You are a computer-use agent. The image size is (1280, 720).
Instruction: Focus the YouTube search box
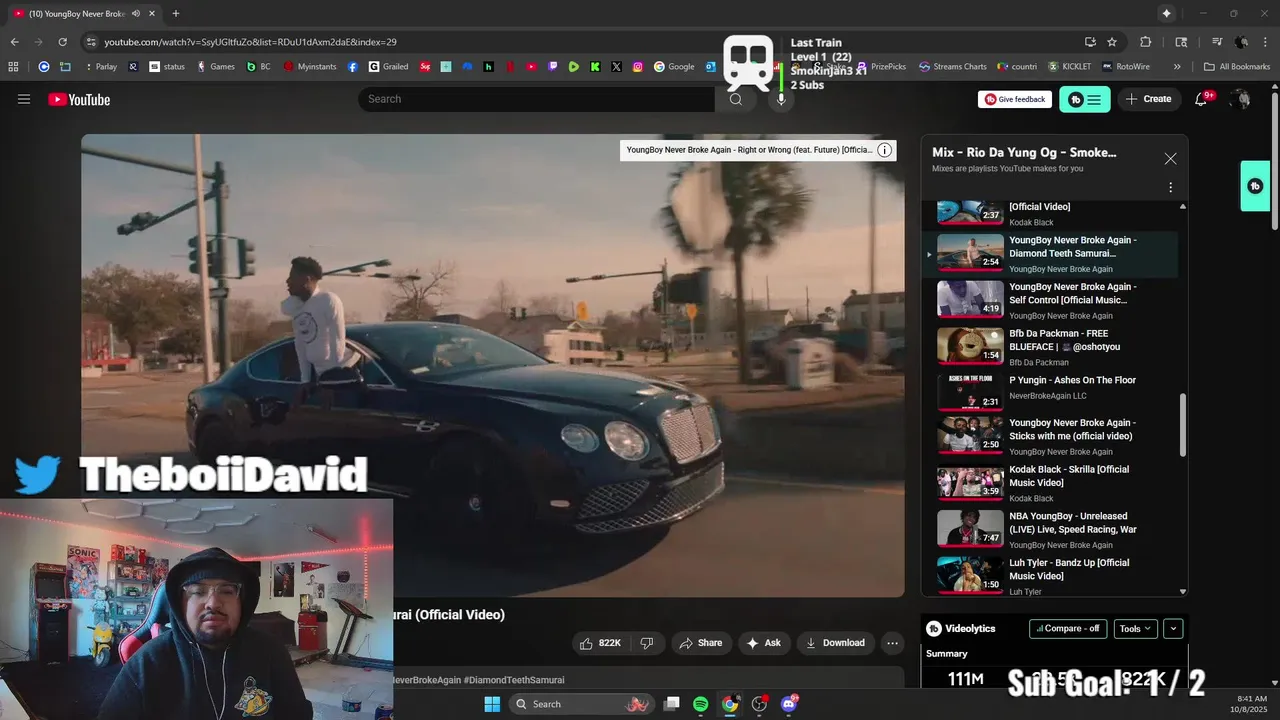538,99
